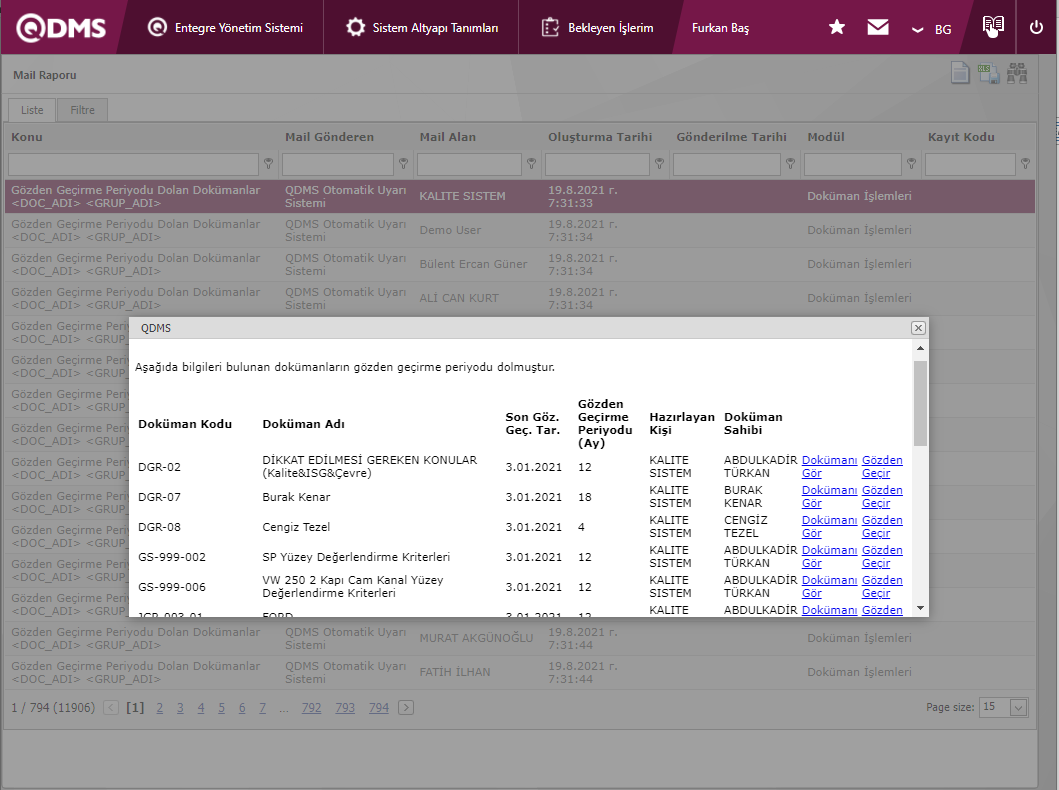Click the blank document icon in toolbar
This screenshot has height=790, width=1059.
(959, 74)
